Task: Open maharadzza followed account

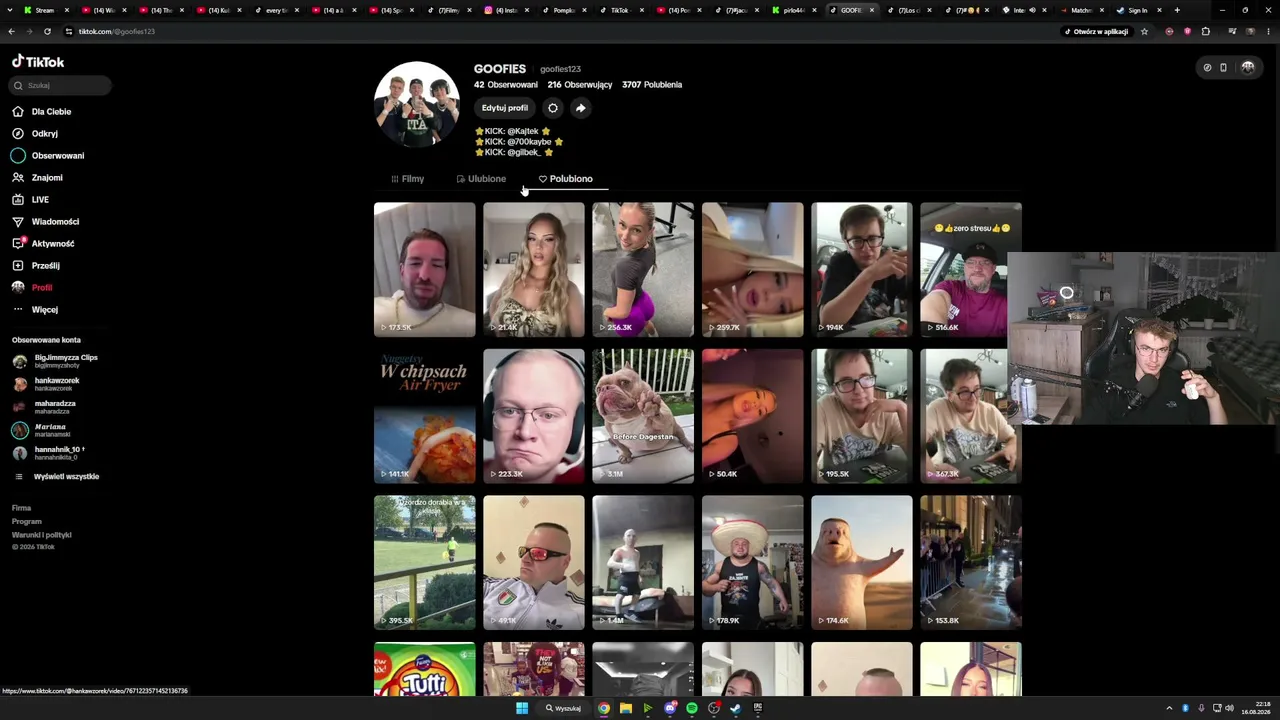Action: [x=44, y=407]
